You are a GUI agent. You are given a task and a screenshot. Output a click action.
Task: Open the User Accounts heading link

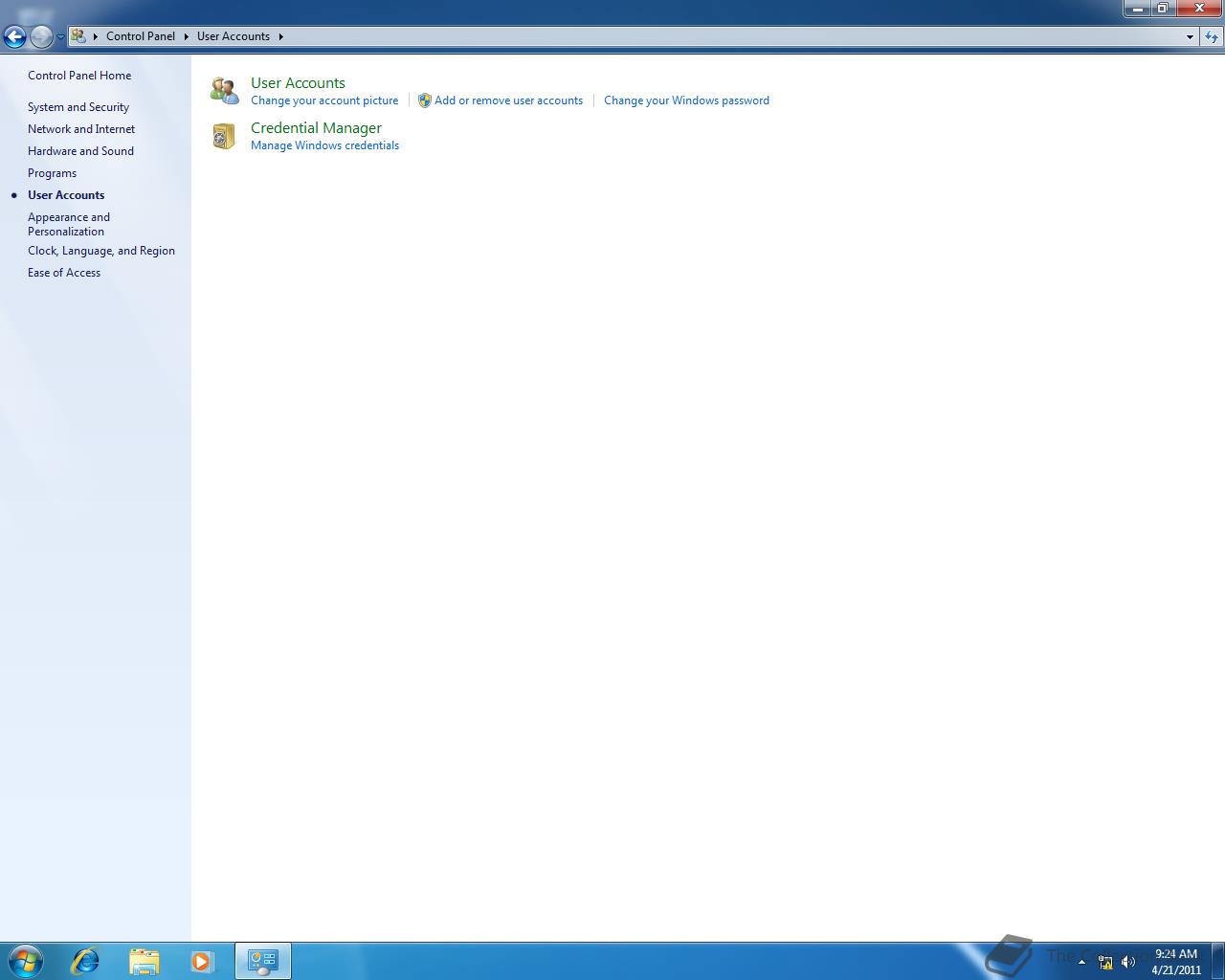(298, 83)
